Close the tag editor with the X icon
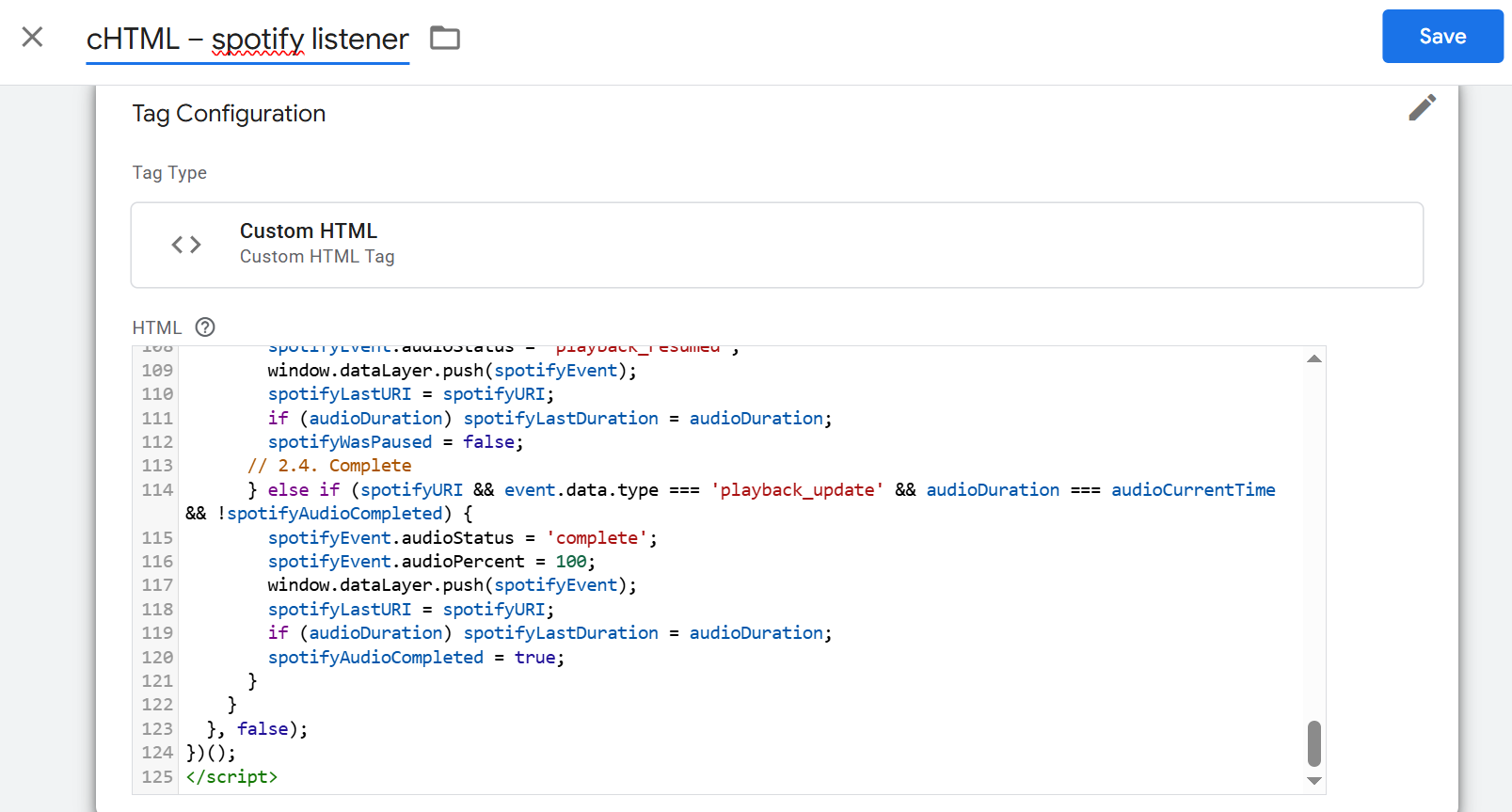Viewport: 1512px width, 812px height. 33,37
